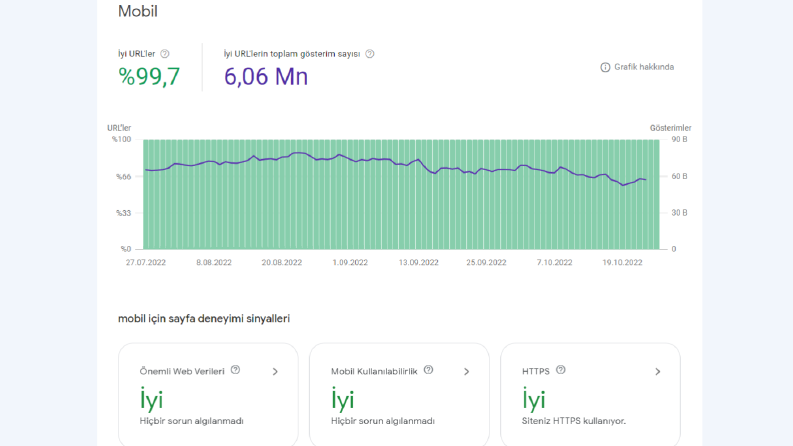Click the 20.08.2022 date on the chart axis

coord(282,262)
